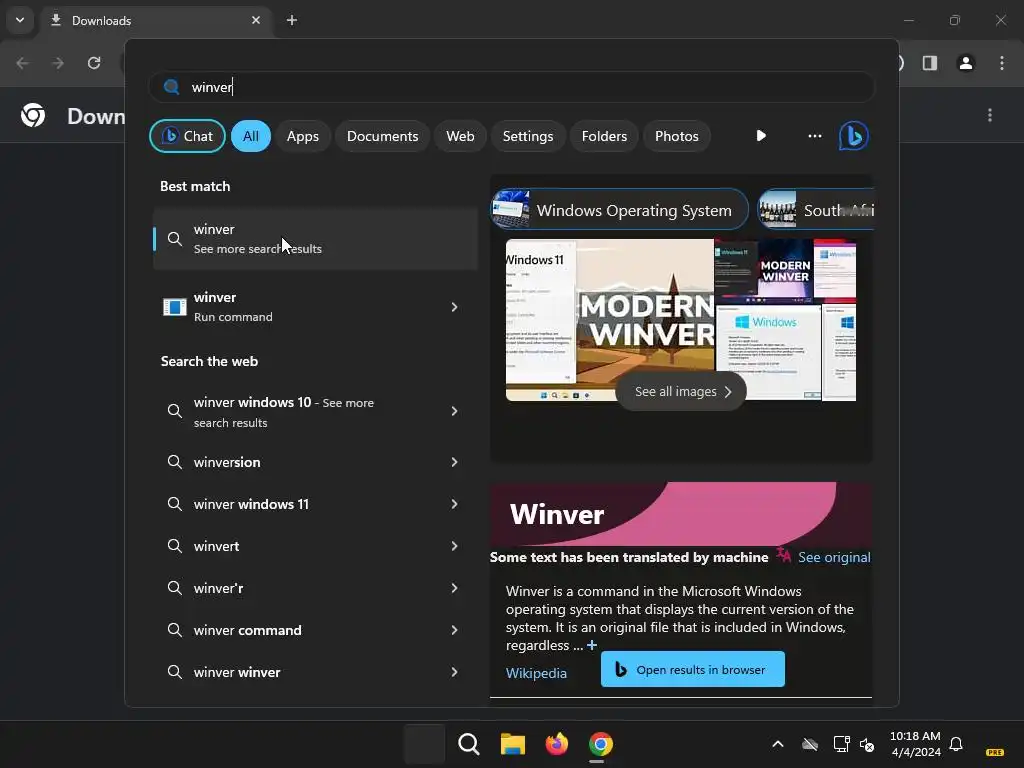1024x768 pixels.
Task: Open the Chrome three-dot menu
Action: (x=1002, y=63)
